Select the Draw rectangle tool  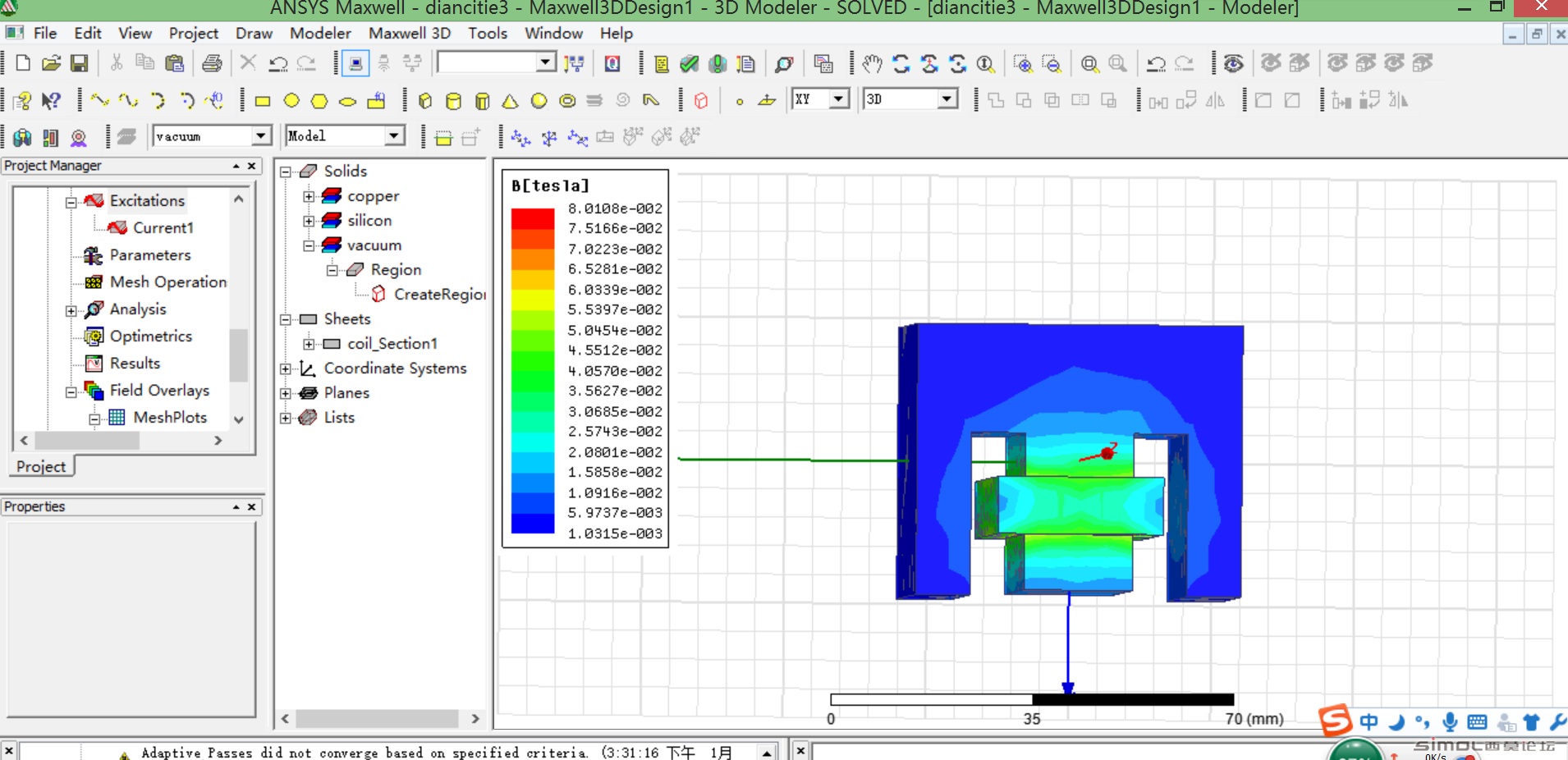click(263, 101)
